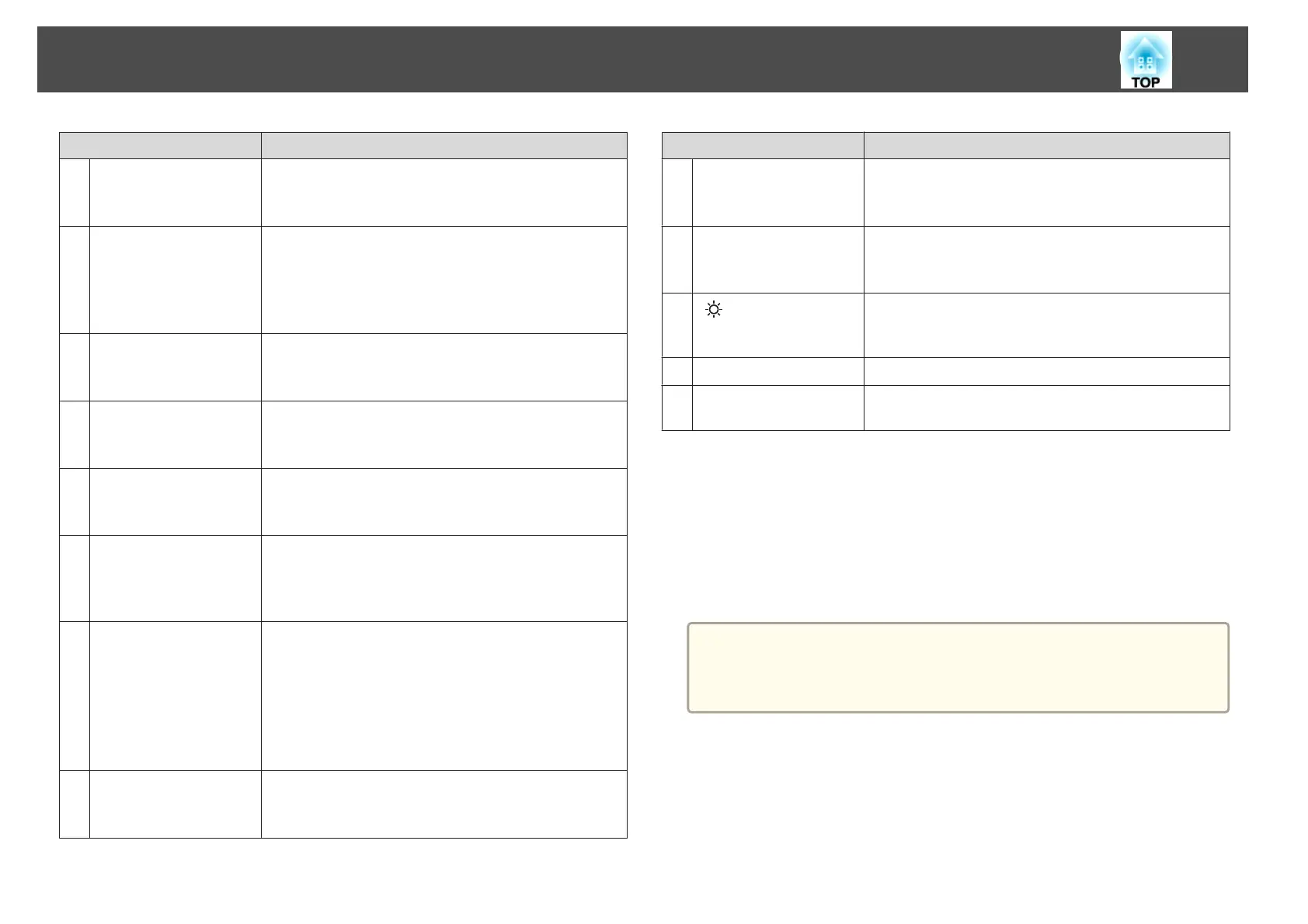Click the last row's description cell in right table
The image size is (1308, 924).
[1047, 408]
